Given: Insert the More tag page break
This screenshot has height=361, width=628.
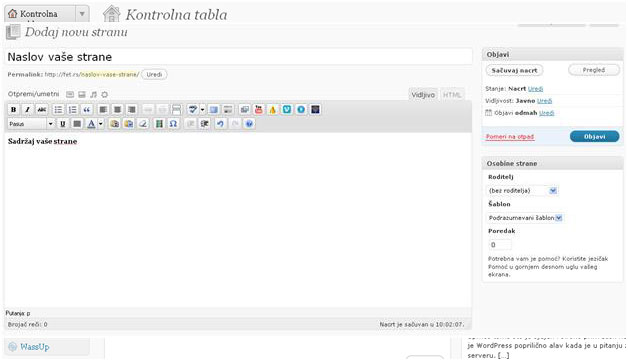Looking at the screenshot, I should (x=176, y=109).
